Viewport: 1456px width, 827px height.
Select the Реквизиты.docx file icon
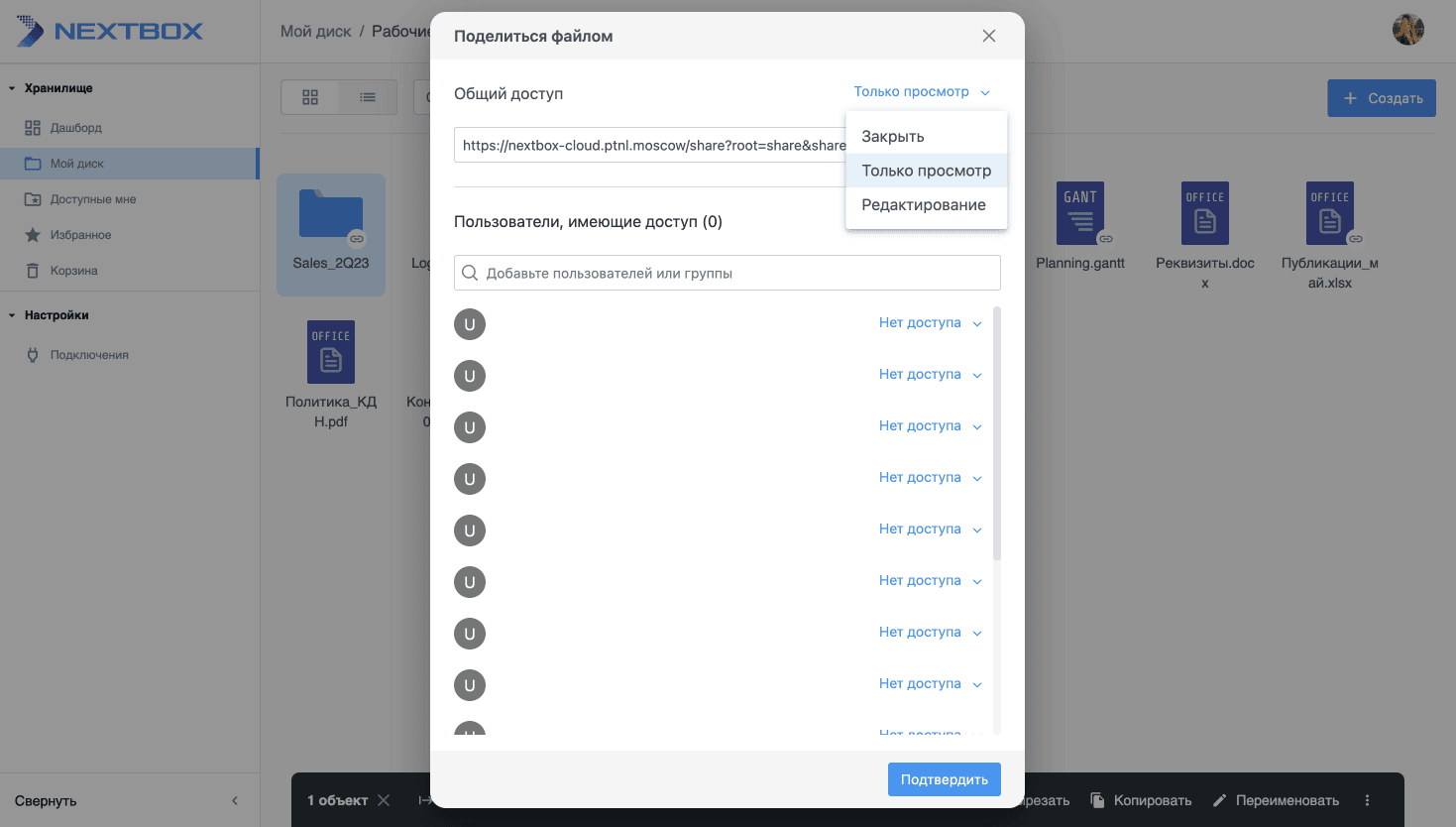click(1204, 213)
